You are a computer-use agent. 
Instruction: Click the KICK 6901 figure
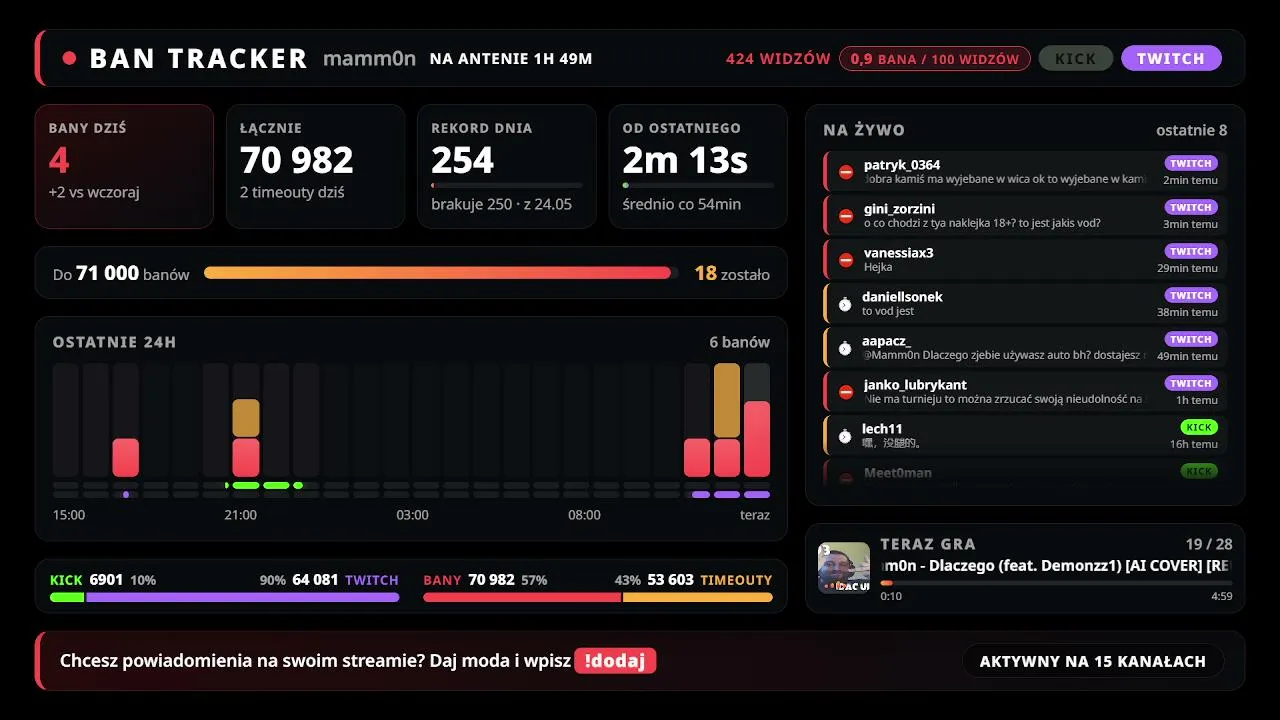(86, 580)
